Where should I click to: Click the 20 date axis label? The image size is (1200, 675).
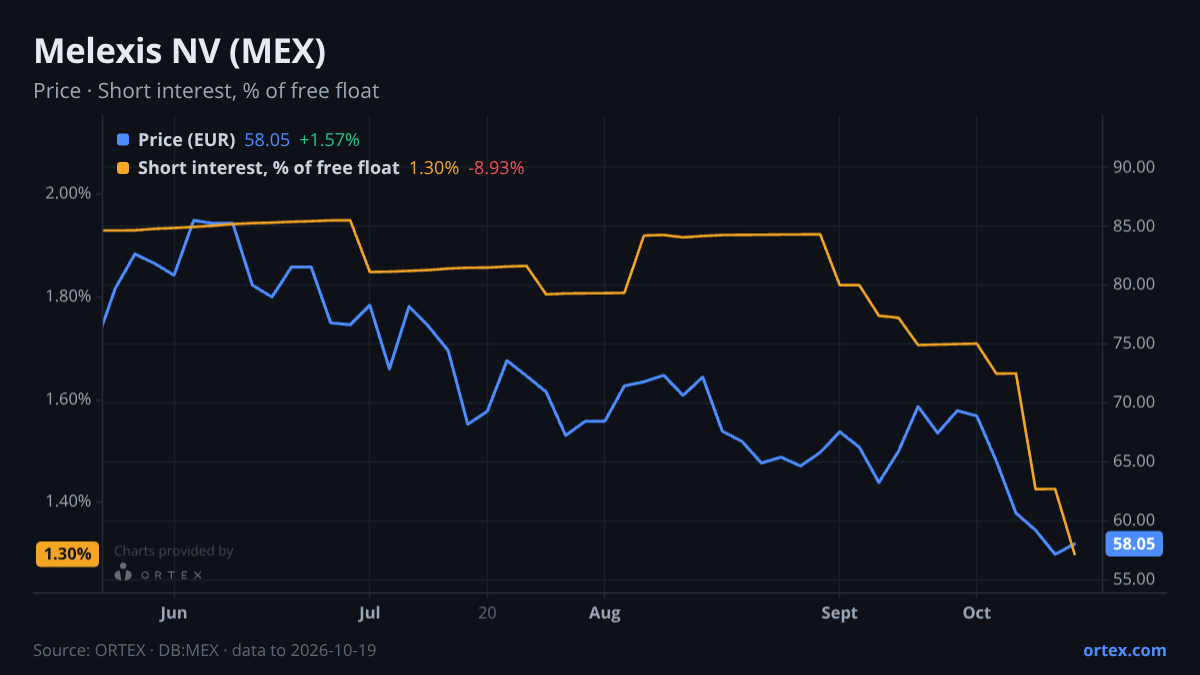(x=487, y=612)
